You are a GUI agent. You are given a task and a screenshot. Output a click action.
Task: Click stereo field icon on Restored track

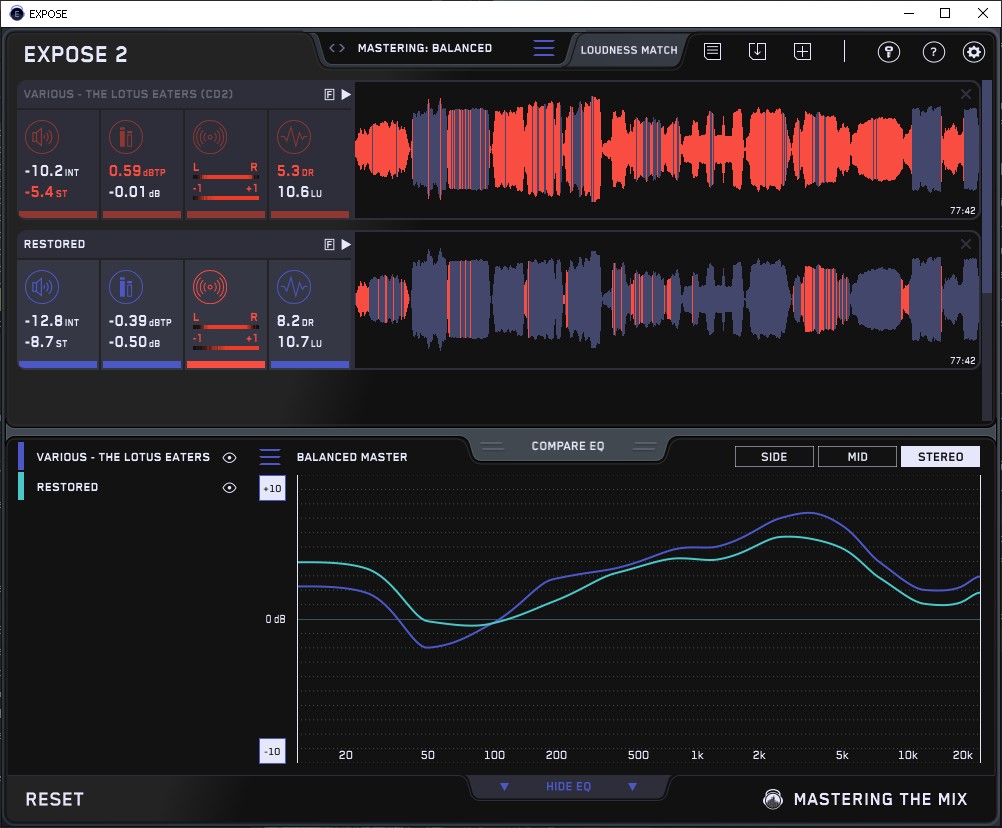click(210, 287)
